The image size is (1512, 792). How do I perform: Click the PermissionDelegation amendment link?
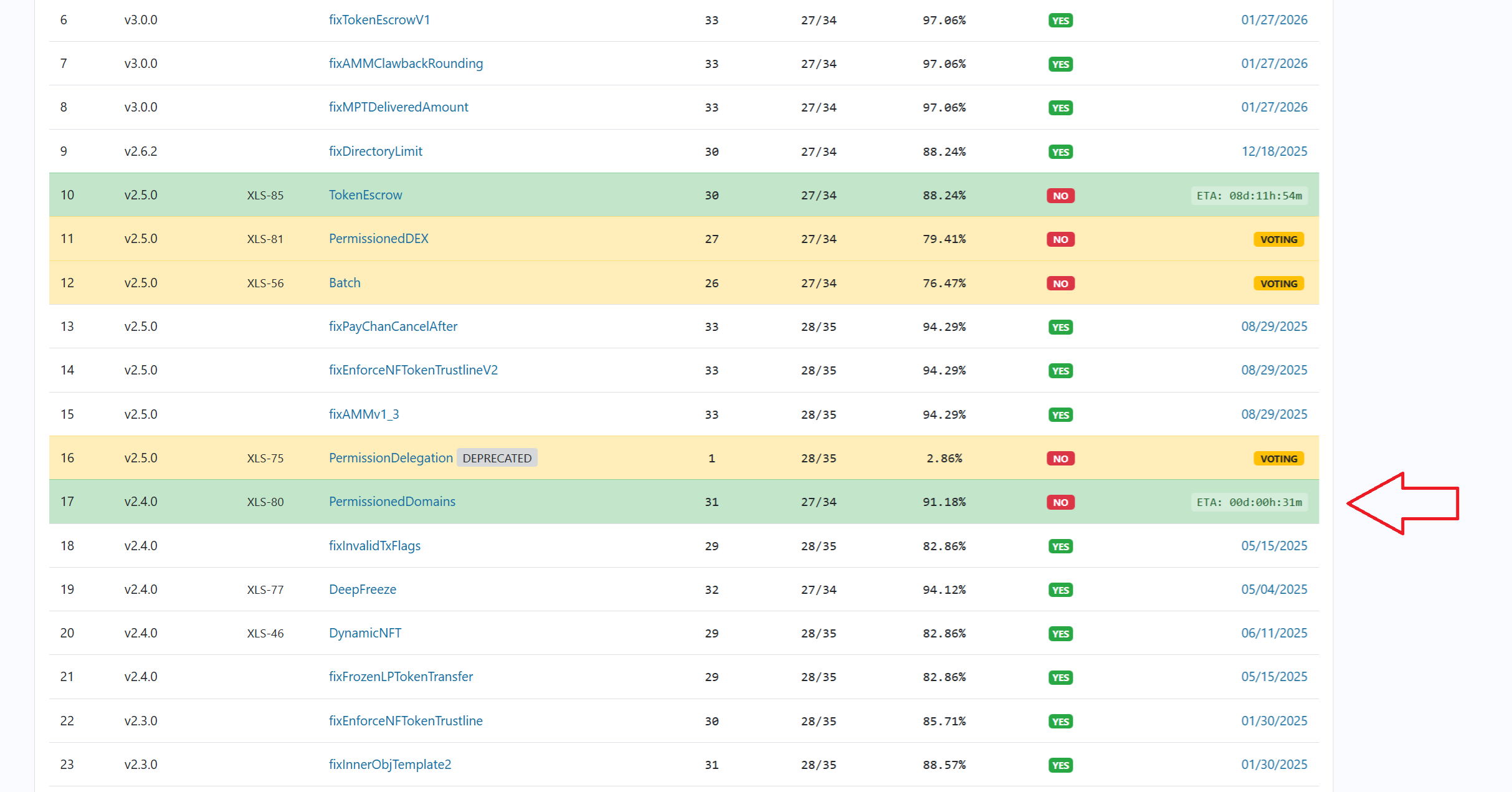[x=391, y=458]
